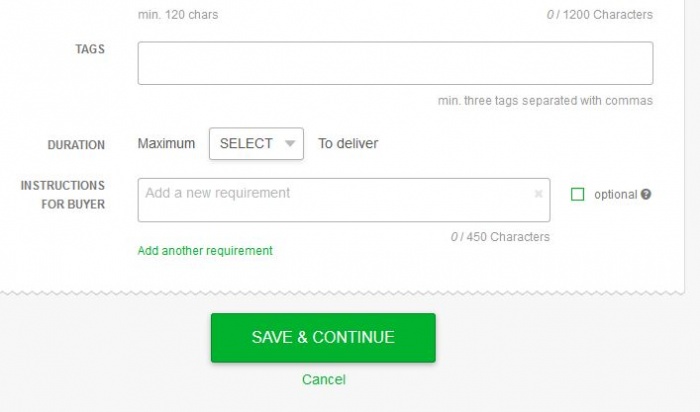Focus the Tags input field

pos(395,63)
